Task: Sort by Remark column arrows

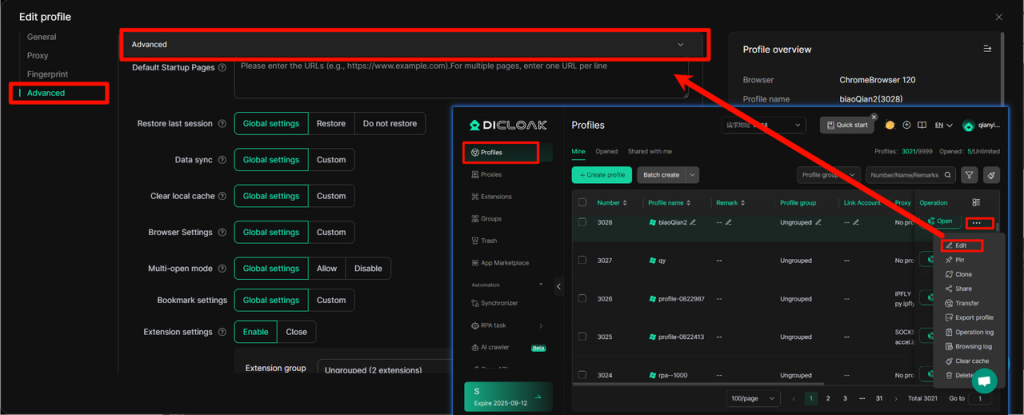Action: point(743,203)
